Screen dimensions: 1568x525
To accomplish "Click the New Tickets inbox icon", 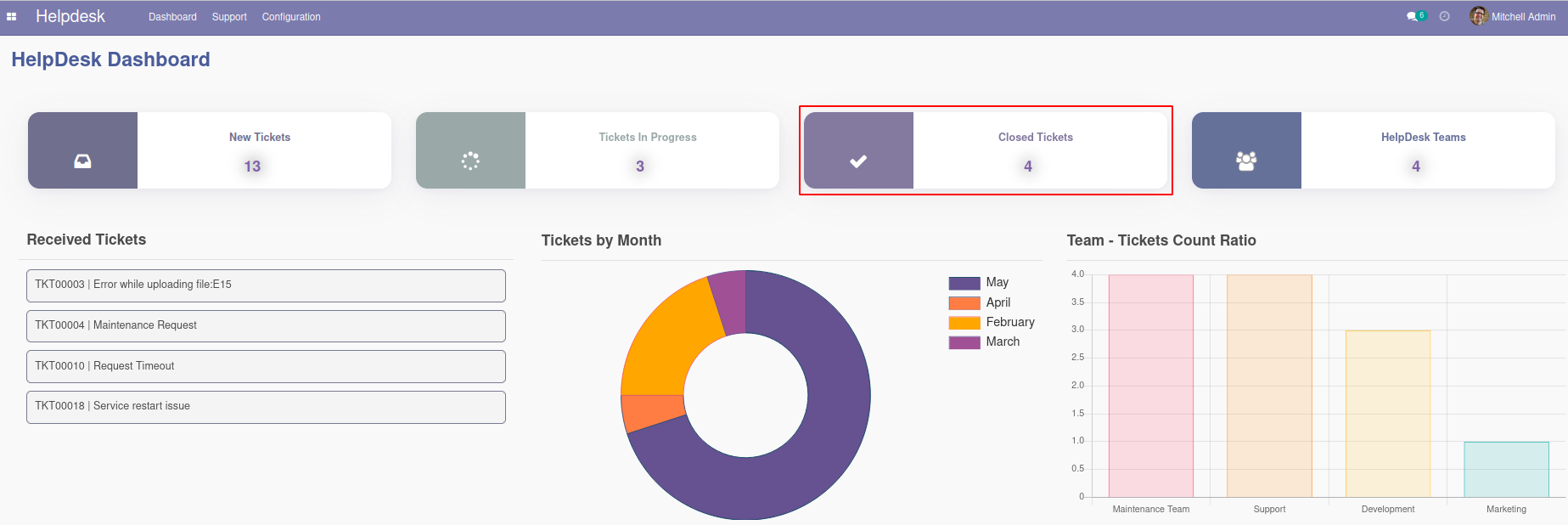I will [82, 161].
